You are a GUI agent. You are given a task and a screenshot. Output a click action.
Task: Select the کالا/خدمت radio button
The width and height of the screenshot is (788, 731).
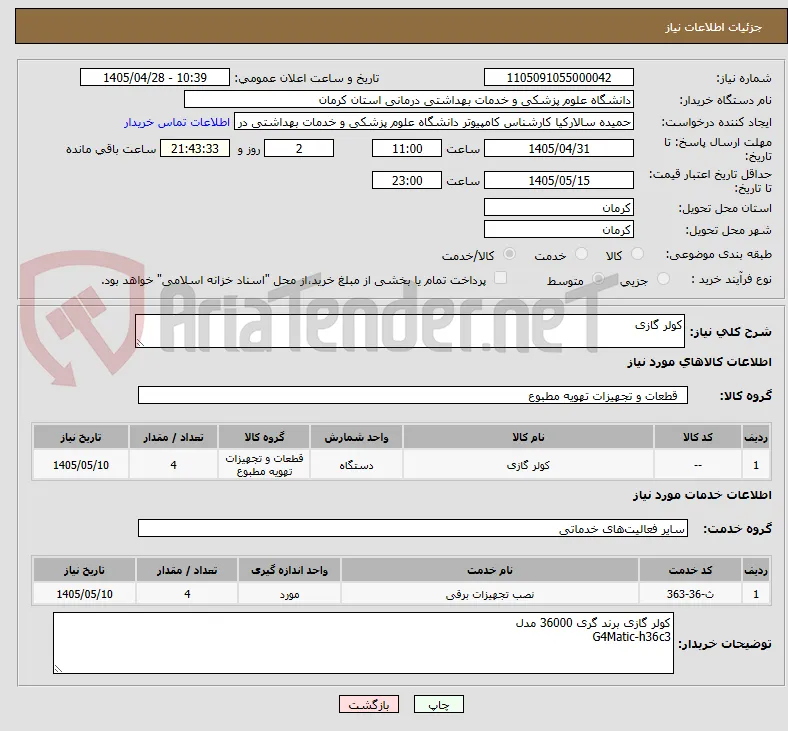click(x=509, y=254)
